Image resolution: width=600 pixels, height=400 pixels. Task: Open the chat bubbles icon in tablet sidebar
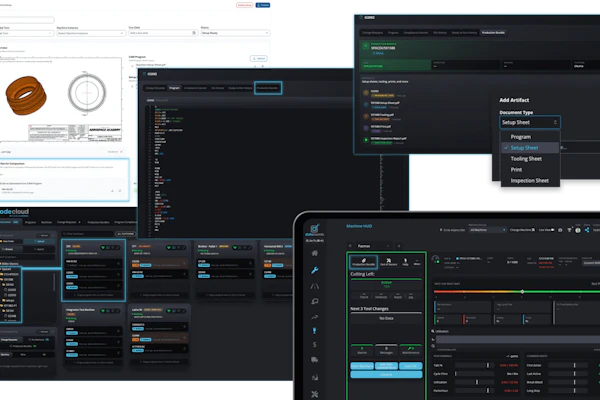[x=315, y=301]
